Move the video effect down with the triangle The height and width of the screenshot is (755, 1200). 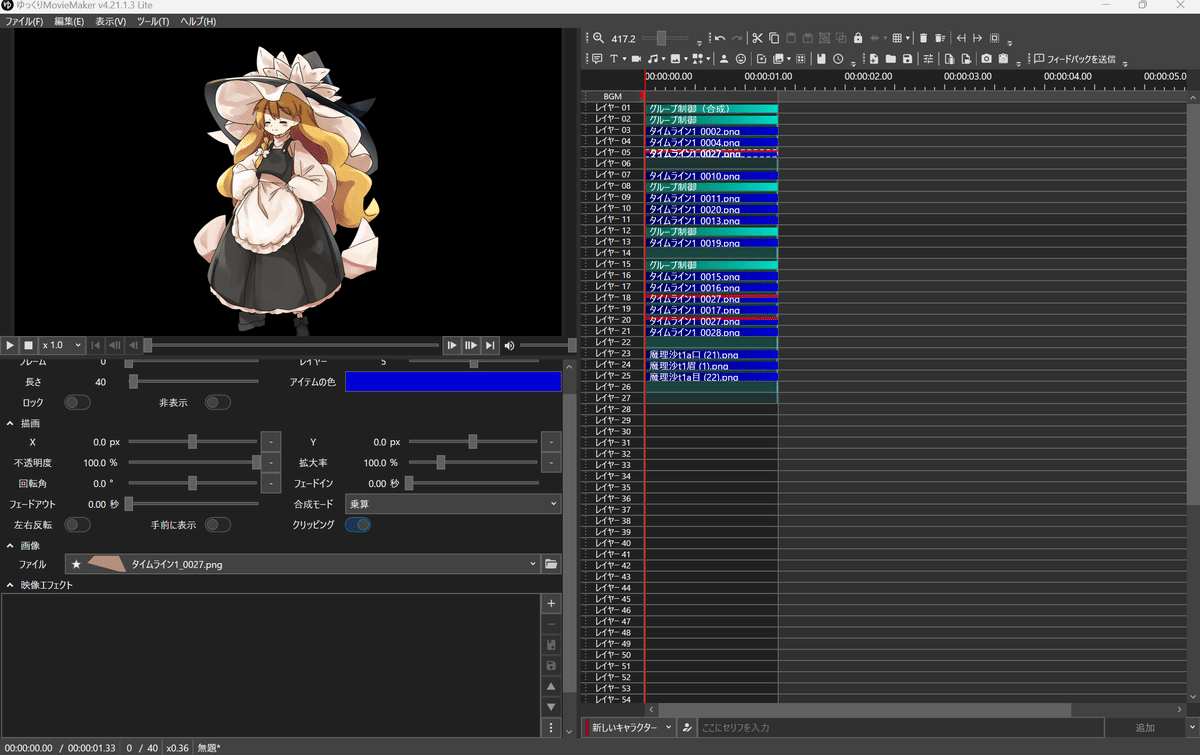[551, 707]
